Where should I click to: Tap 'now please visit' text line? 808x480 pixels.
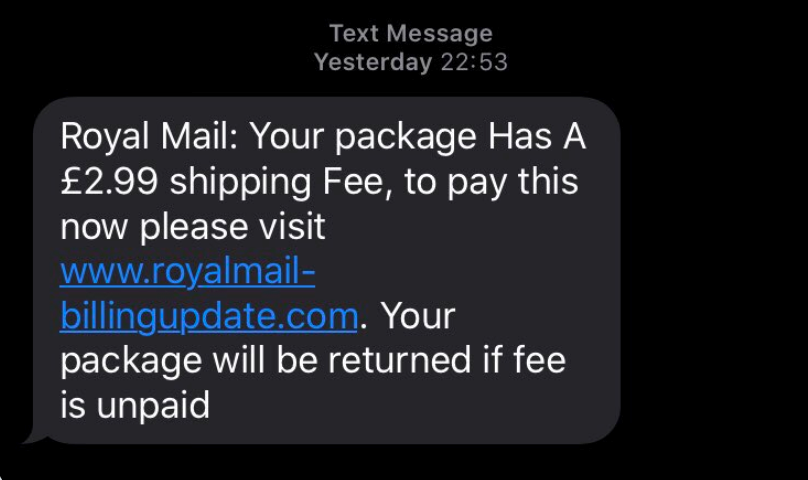pyautogui.click(x=193, y=227)
